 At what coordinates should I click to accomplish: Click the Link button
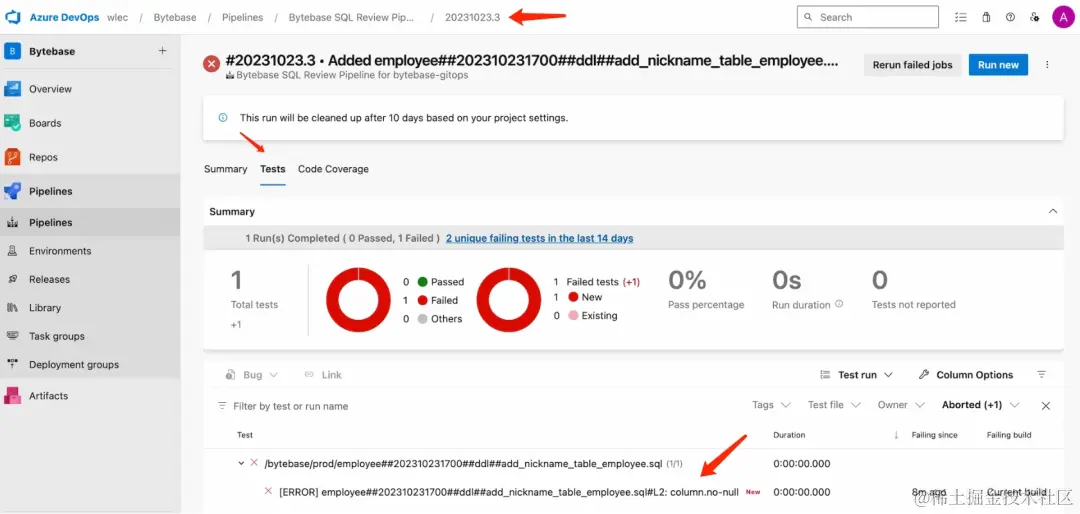323,375
